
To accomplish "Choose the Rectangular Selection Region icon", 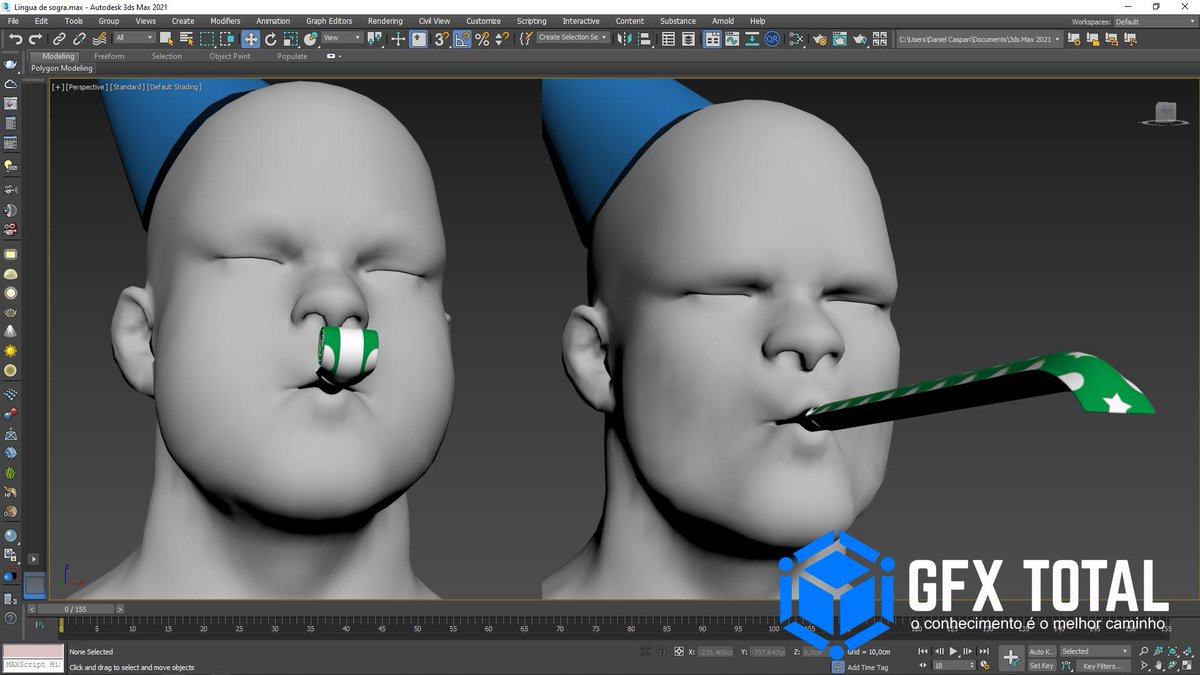I will (x=207, y=39).
